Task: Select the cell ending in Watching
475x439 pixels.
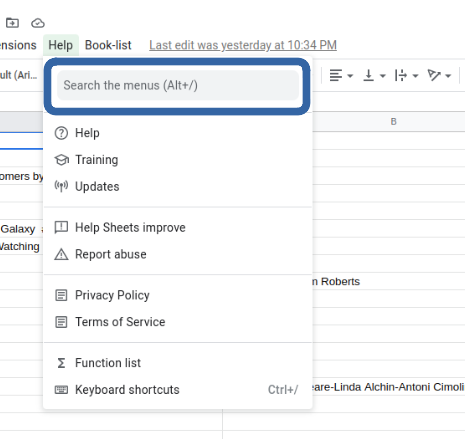Action: click(x=21, y=246)
